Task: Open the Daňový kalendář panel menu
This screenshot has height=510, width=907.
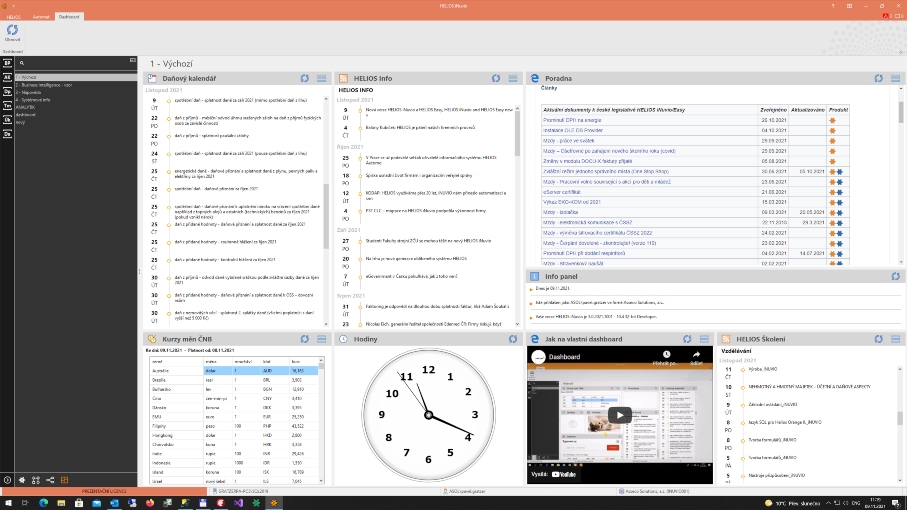Action: [321, 78]
